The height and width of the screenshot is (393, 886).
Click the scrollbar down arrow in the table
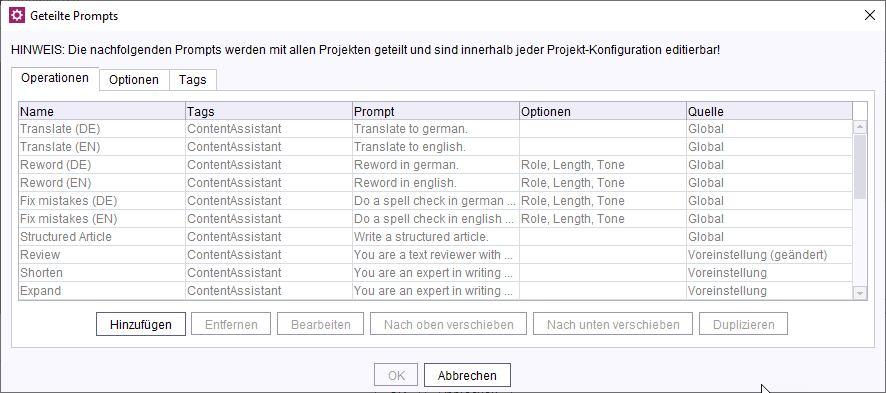pyautogui.click(x=859, y=292)
